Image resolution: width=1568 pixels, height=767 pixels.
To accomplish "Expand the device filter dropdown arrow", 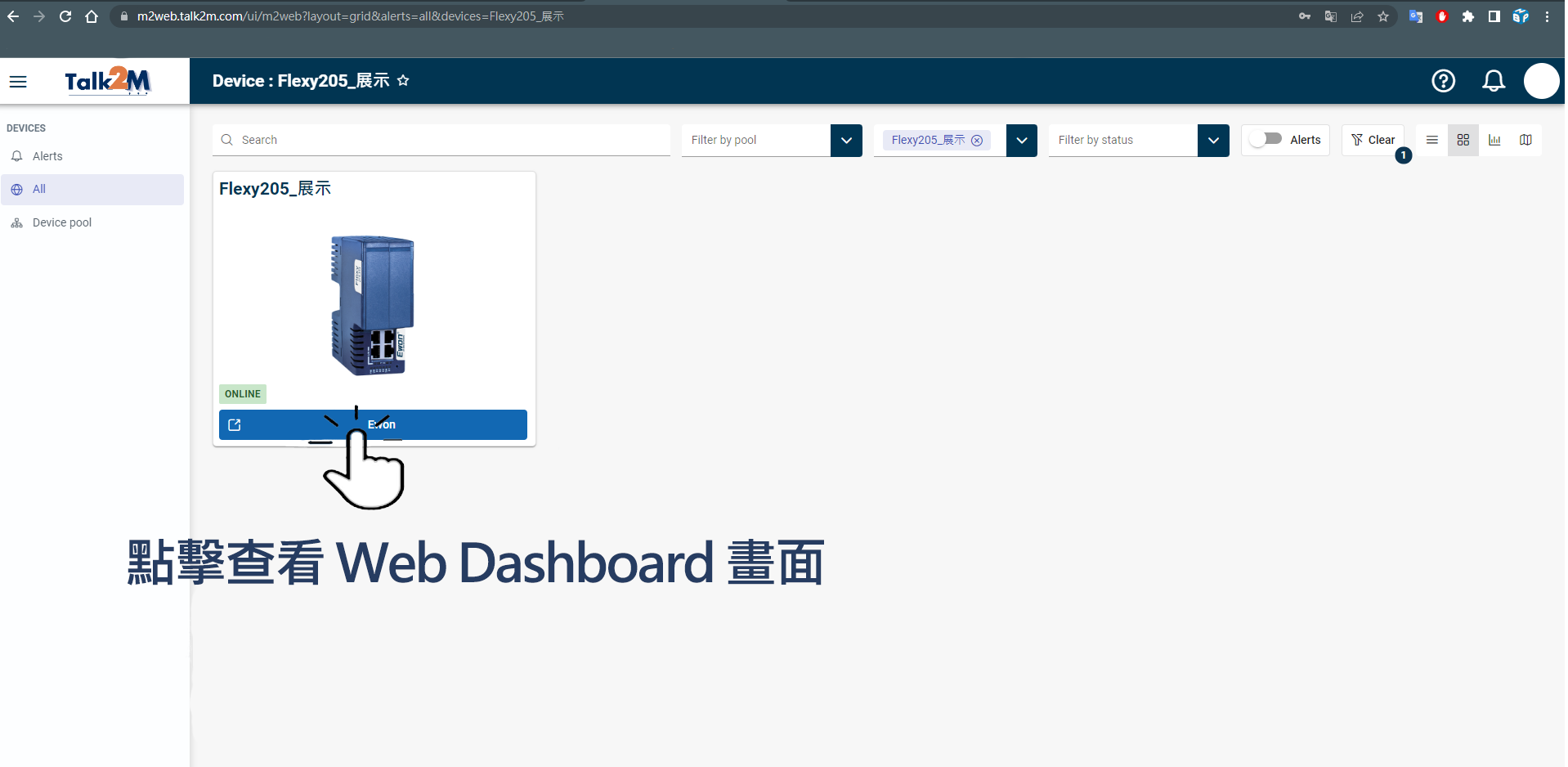I will 1022,140.
